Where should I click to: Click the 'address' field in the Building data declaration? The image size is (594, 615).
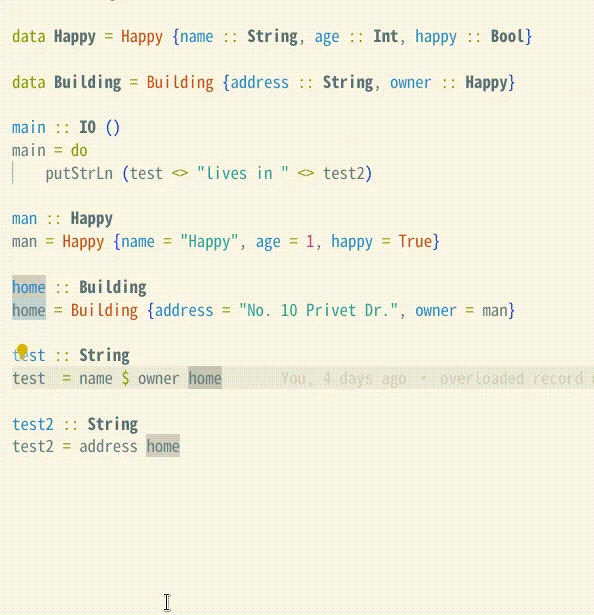[260, 82]
